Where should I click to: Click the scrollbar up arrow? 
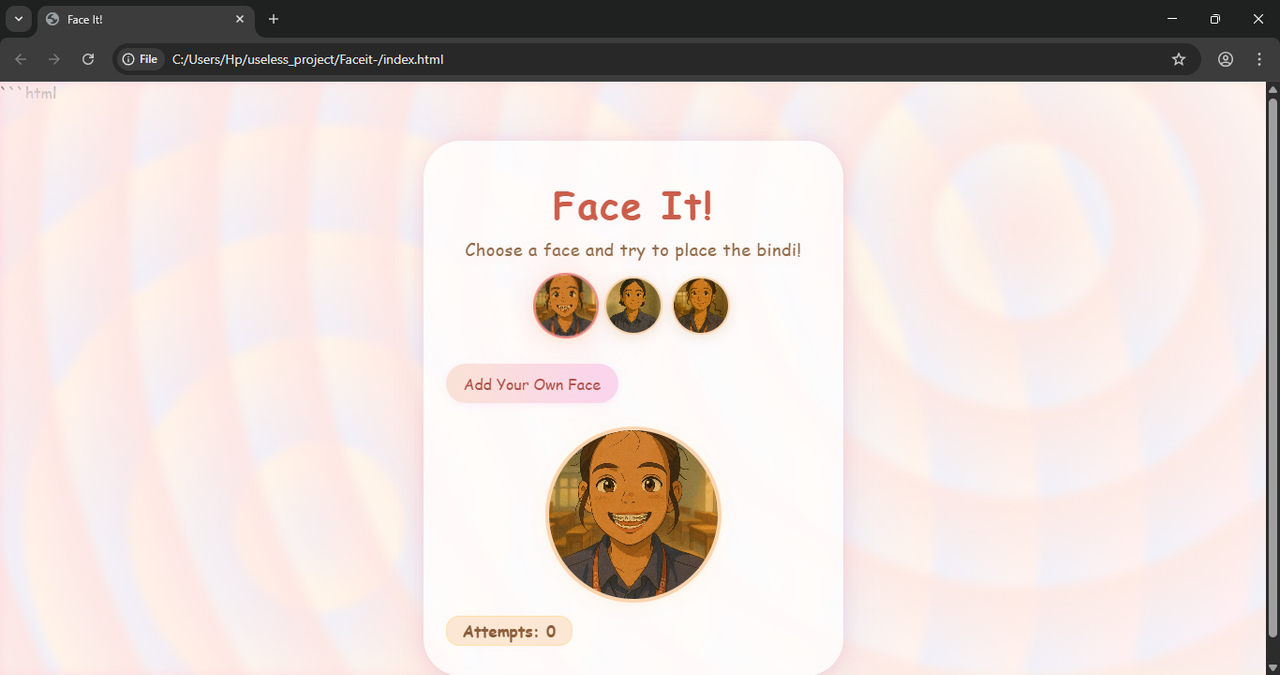pos(1273,89)
